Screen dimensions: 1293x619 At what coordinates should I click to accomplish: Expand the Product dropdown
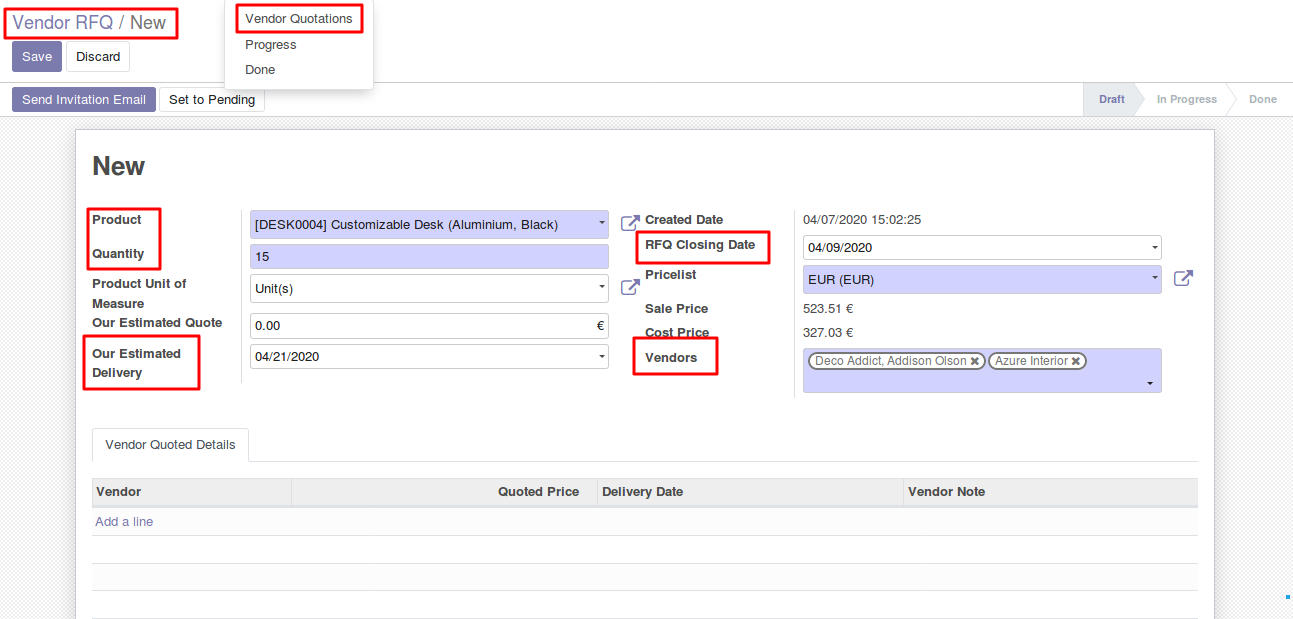coord(601,225)
